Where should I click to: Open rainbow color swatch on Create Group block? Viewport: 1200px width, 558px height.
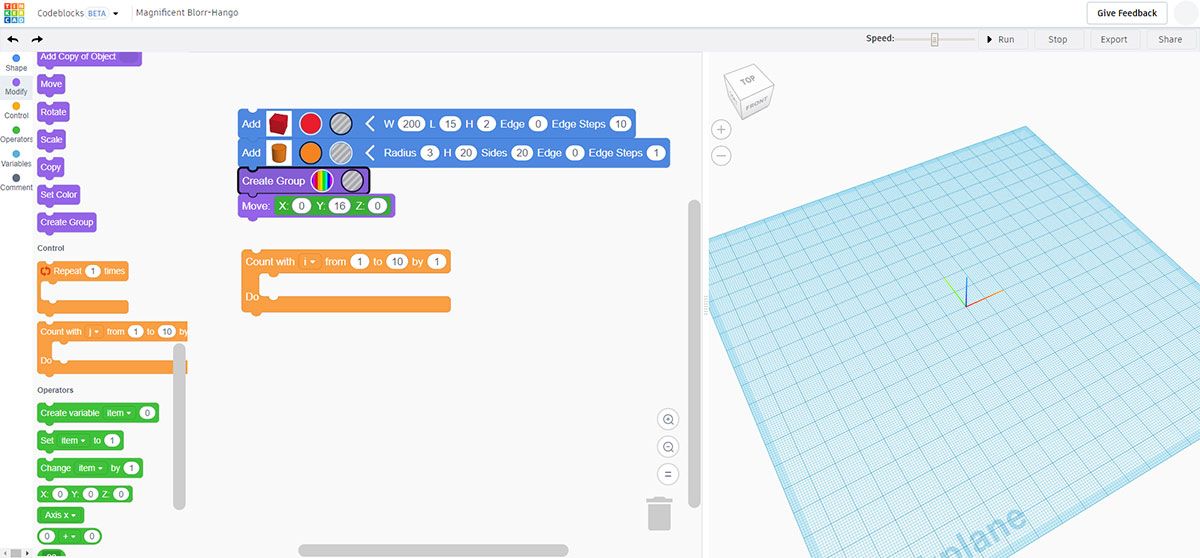point(322,181)
